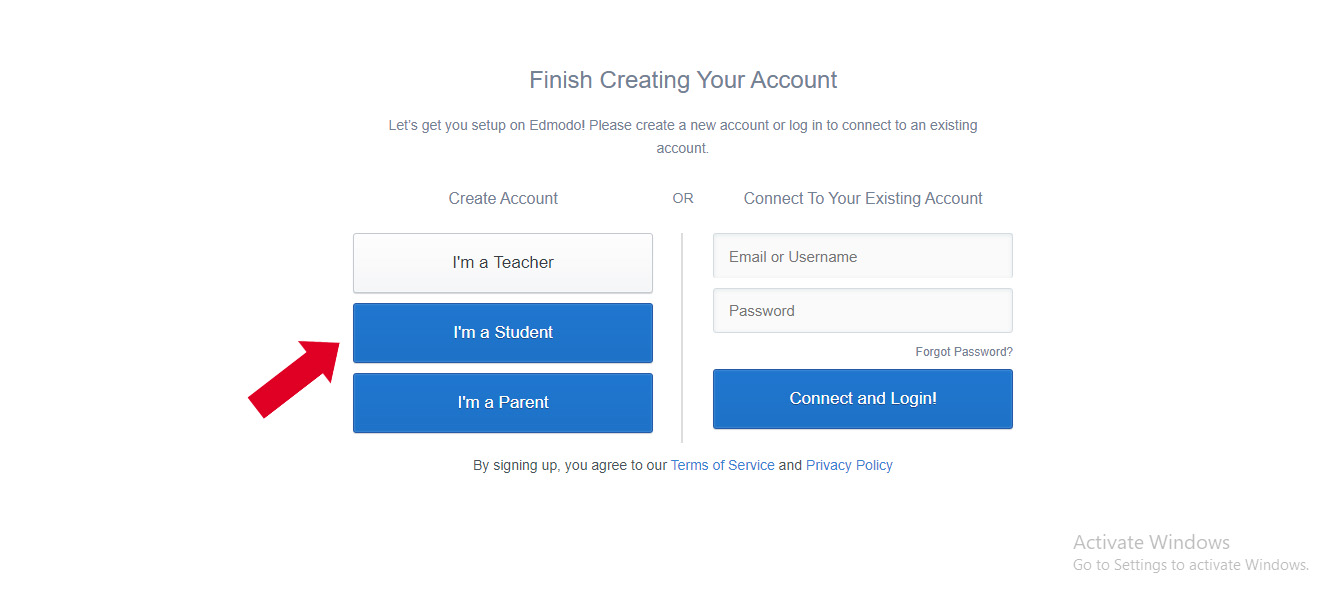Choose "I'm a Student" to create account

click(x=502, y=332)
